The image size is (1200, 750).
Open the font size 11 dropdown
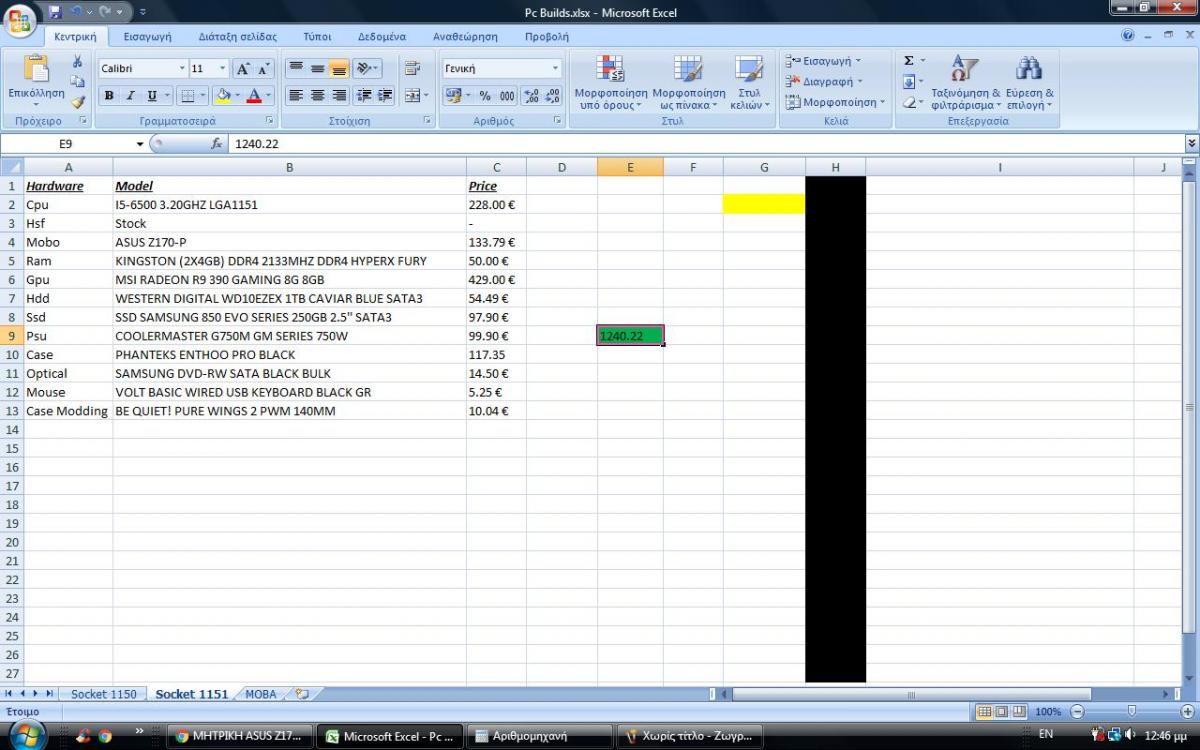[222, 69]
